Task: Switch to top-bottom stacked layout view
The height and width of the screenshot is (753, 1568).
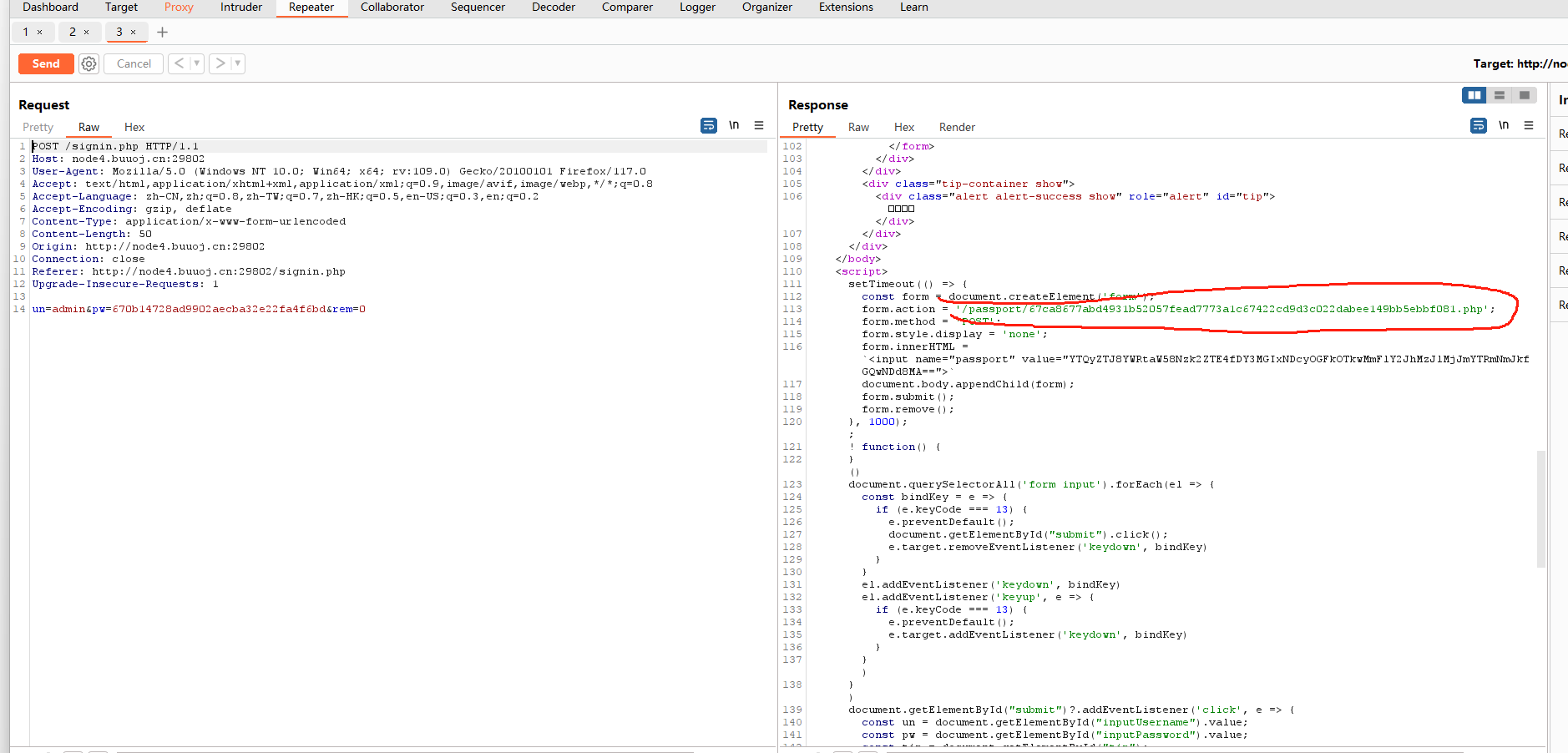Action: (1500, 95)
